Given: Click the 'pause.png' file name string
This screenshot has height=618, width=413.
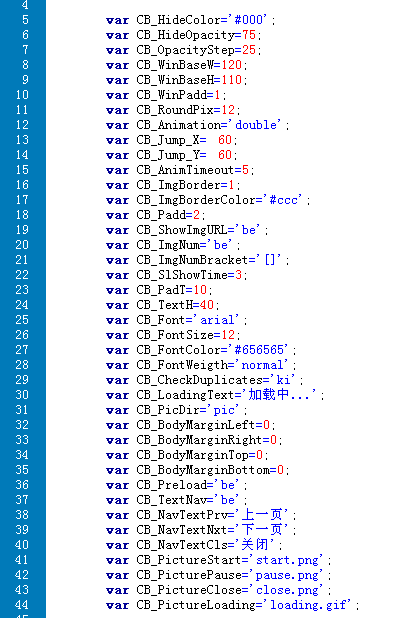Looking at the screenshot, I should (x=287, y=575).
